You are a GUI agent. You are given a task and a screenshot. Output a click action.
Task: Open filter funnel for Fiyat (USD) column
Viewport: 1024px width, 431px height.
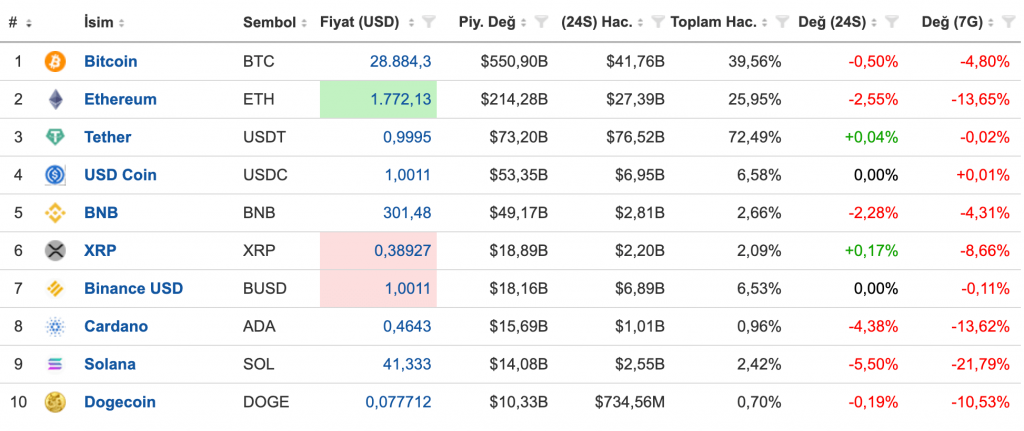tap(428, 22)
